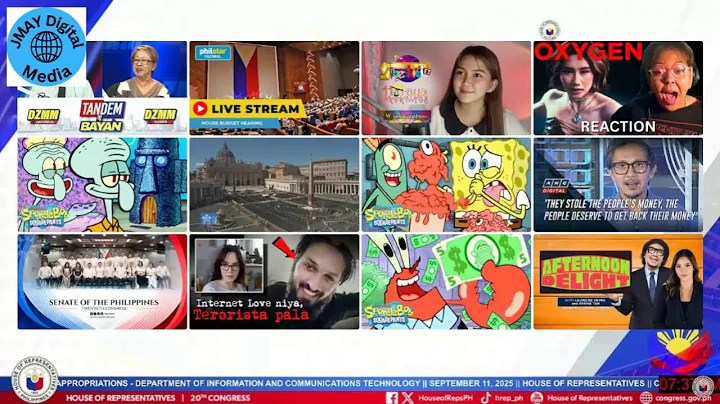Select the video of girl in white collar
Image resolution: width=720 pixels, height=404 pixels.
coord(446,88)
